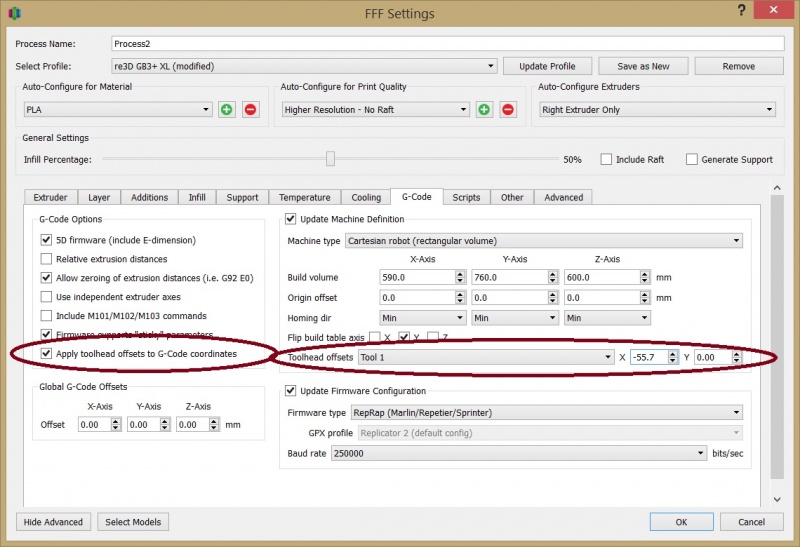800x547 pixels.
Task: Click red minus icon next to PLA material
Action: click(x=250, y=109)
